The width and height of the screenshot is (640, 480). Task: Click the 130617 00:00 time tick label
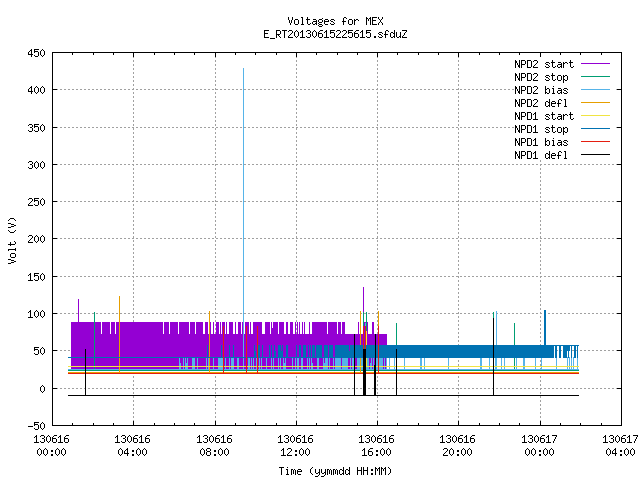coord(539,446)
